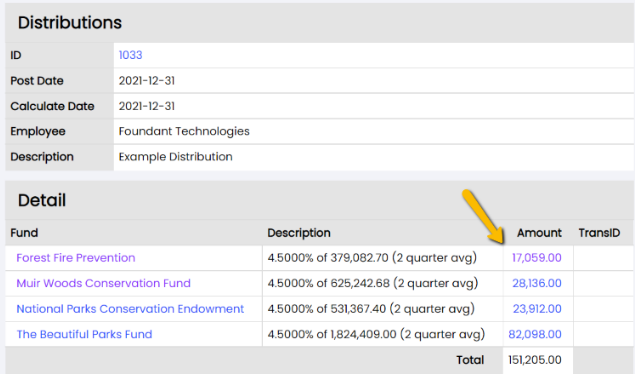The image size is (638, 377).
Task: Click the Total row label
Action: [x=470, y=360]
